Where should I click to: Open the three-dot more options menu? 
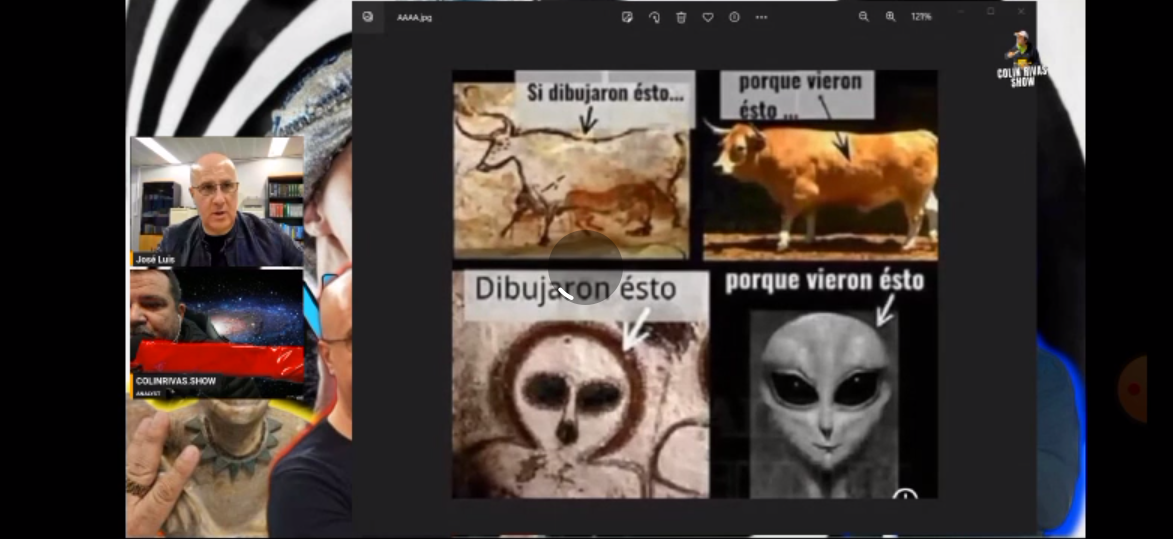click(762, 16)
